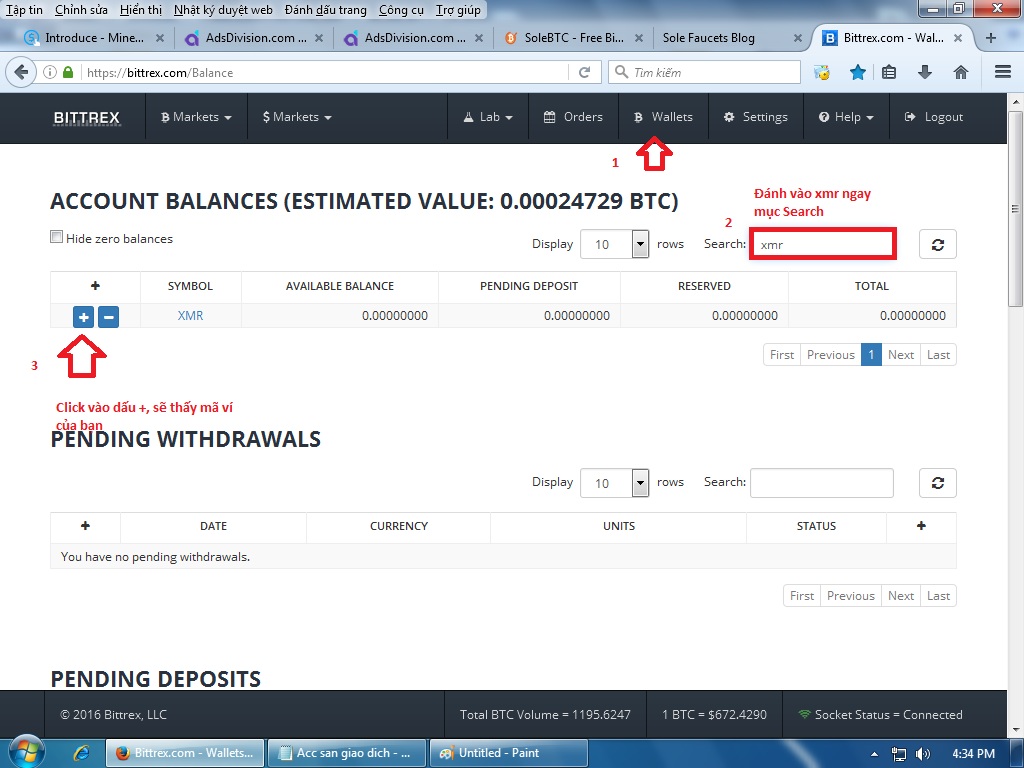Click the pending withdrawals Search field

click(x=822, y=483)
